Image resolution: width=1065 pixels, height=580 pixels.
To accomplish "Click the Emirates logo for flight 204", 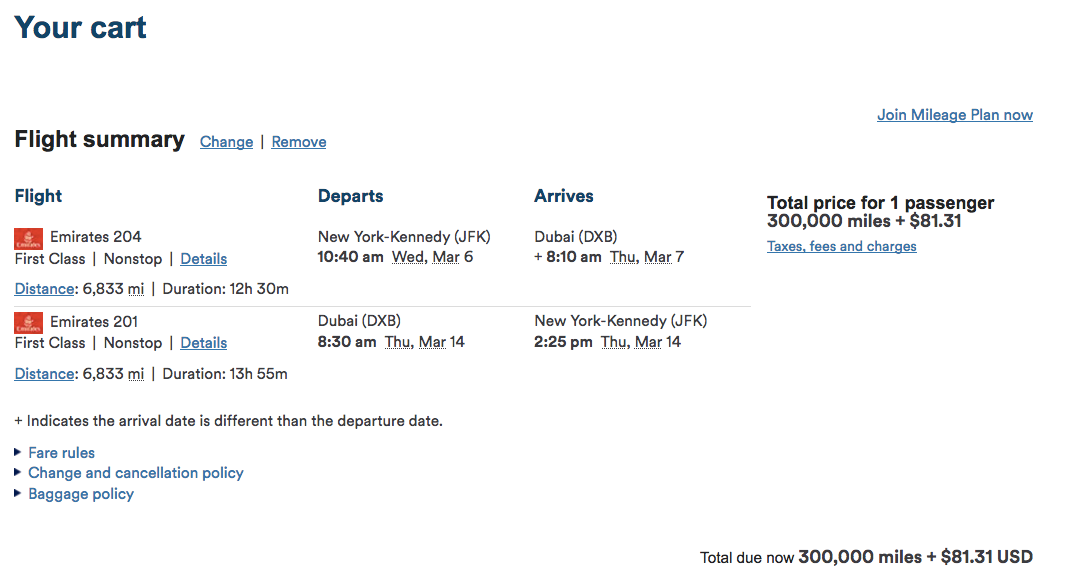I will [28, 238].
